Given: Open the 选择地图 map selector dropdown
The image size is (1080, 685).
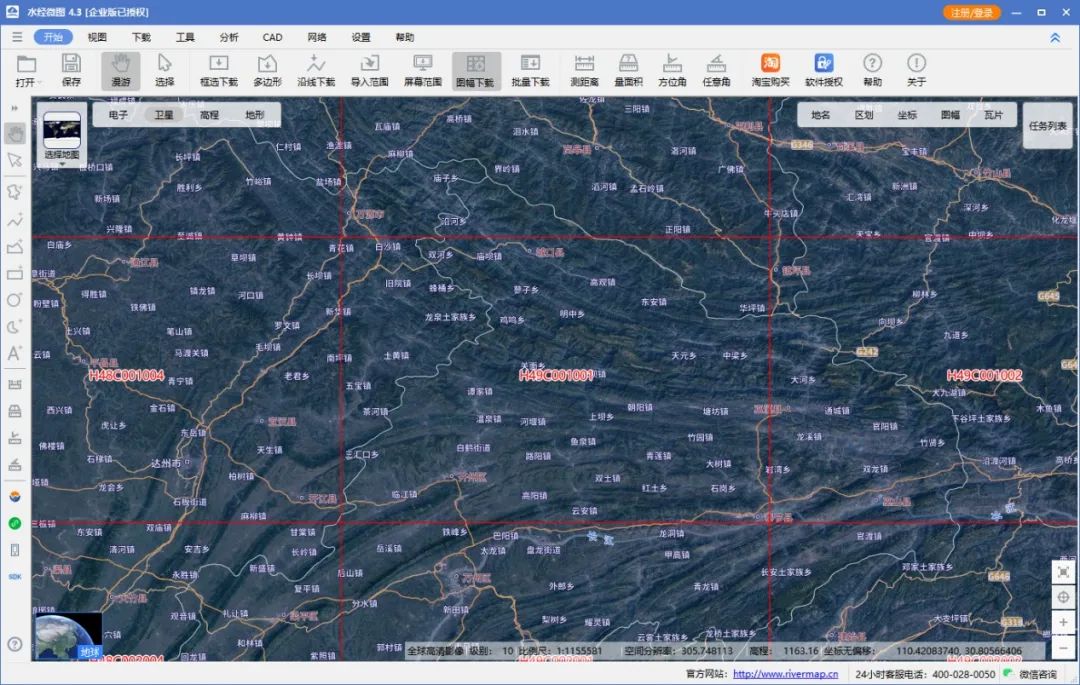Looking at the screenshot, I should (x=62, y=135).
